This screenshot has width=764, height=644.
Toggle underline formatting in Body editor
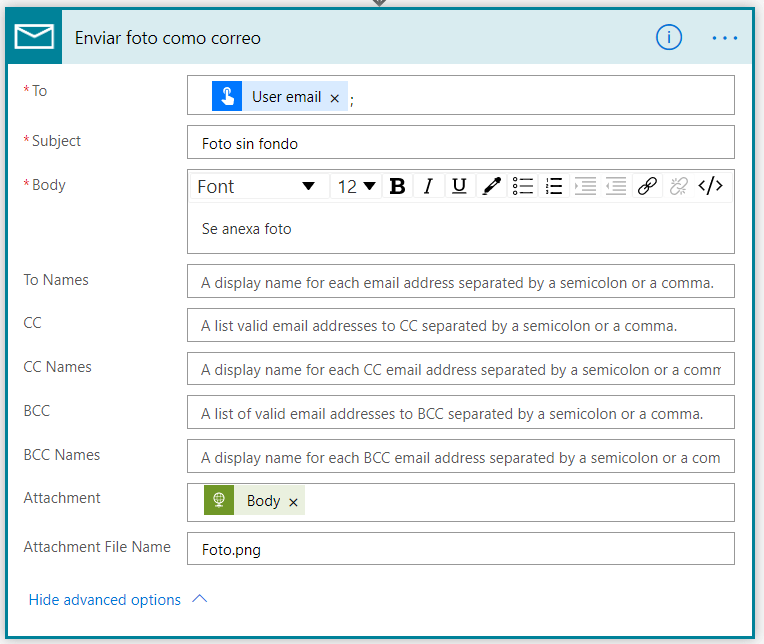click(x=459, y=186)
